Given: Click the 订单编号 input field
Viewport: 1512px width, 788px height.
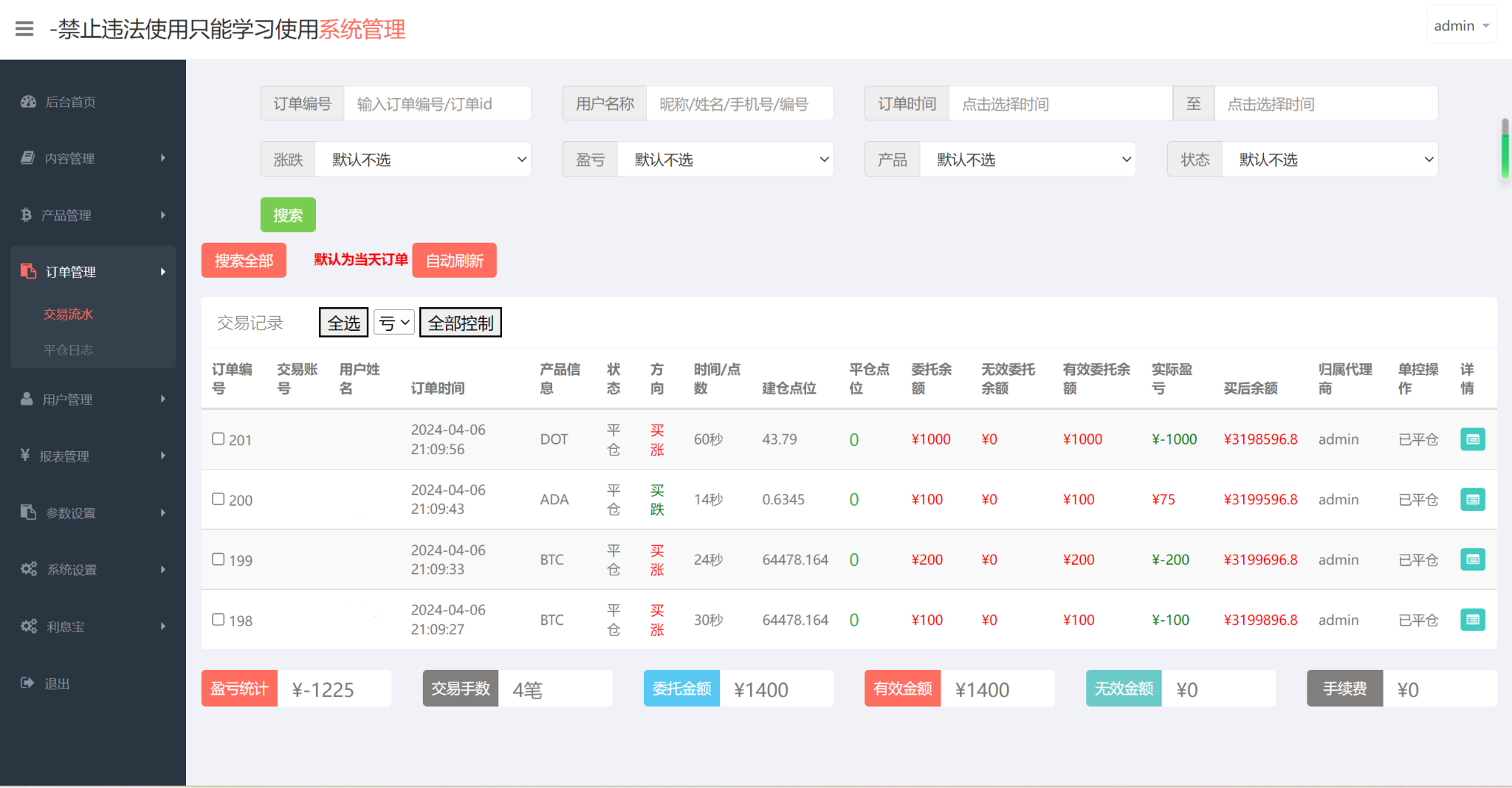Looking at the screenshot, I should point(437,103).
